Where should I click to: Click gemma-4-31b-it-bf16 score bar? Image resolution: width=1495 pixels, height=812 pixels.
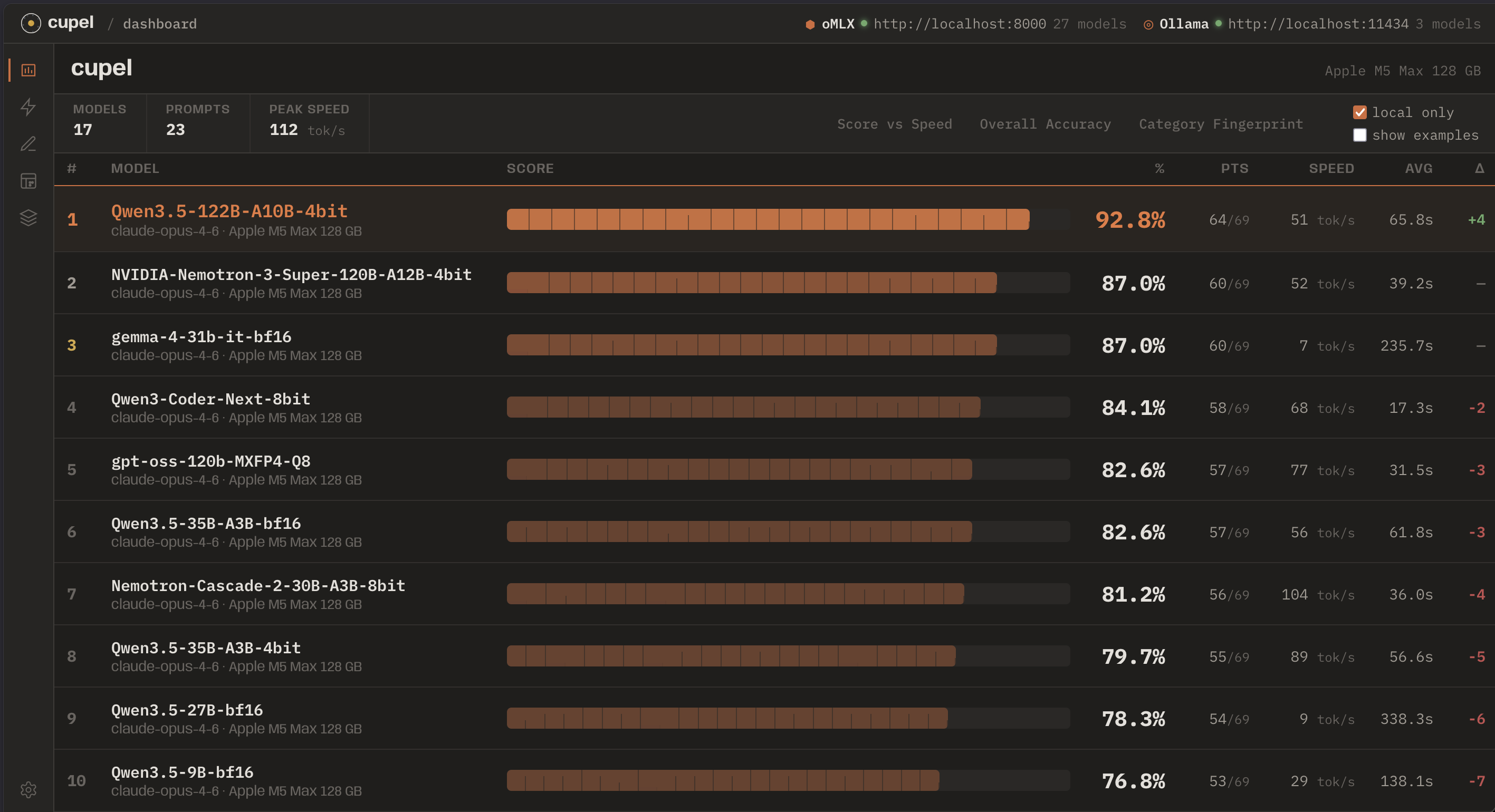pyautogui.click(x=752, y=345)
